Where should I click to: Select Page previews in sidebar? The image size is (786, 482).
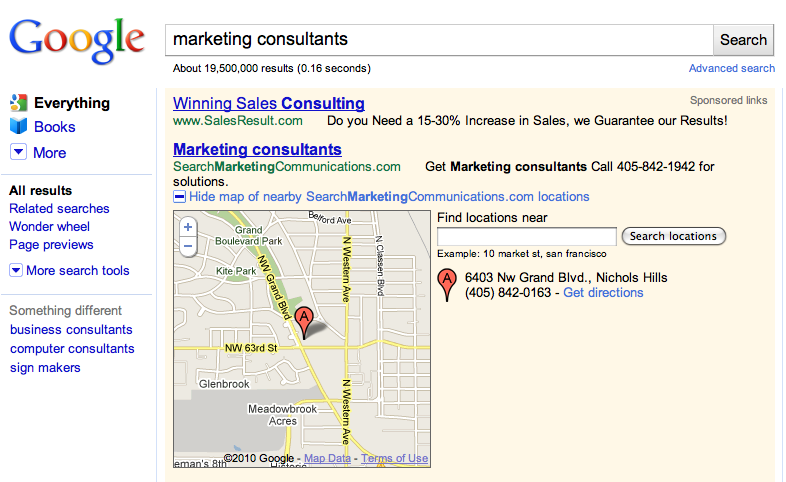[x=51, y=245]
